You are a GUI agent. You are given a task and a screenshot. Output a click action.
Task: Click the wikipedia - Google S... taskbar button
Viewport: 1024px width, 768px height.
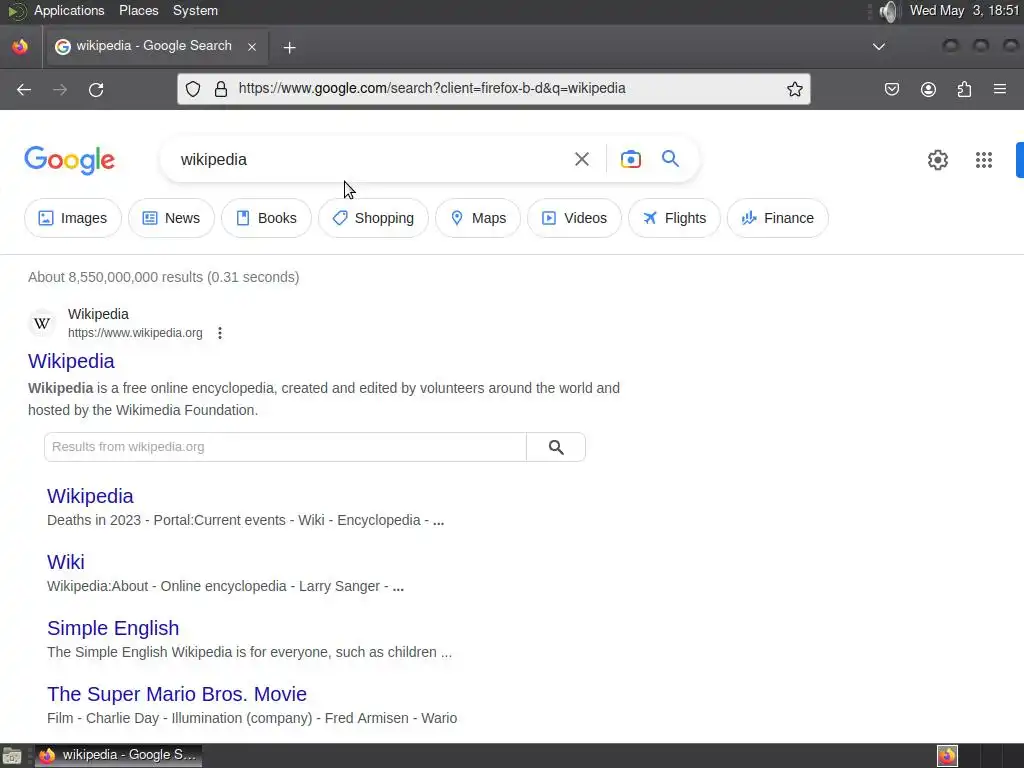pos(118,756)
